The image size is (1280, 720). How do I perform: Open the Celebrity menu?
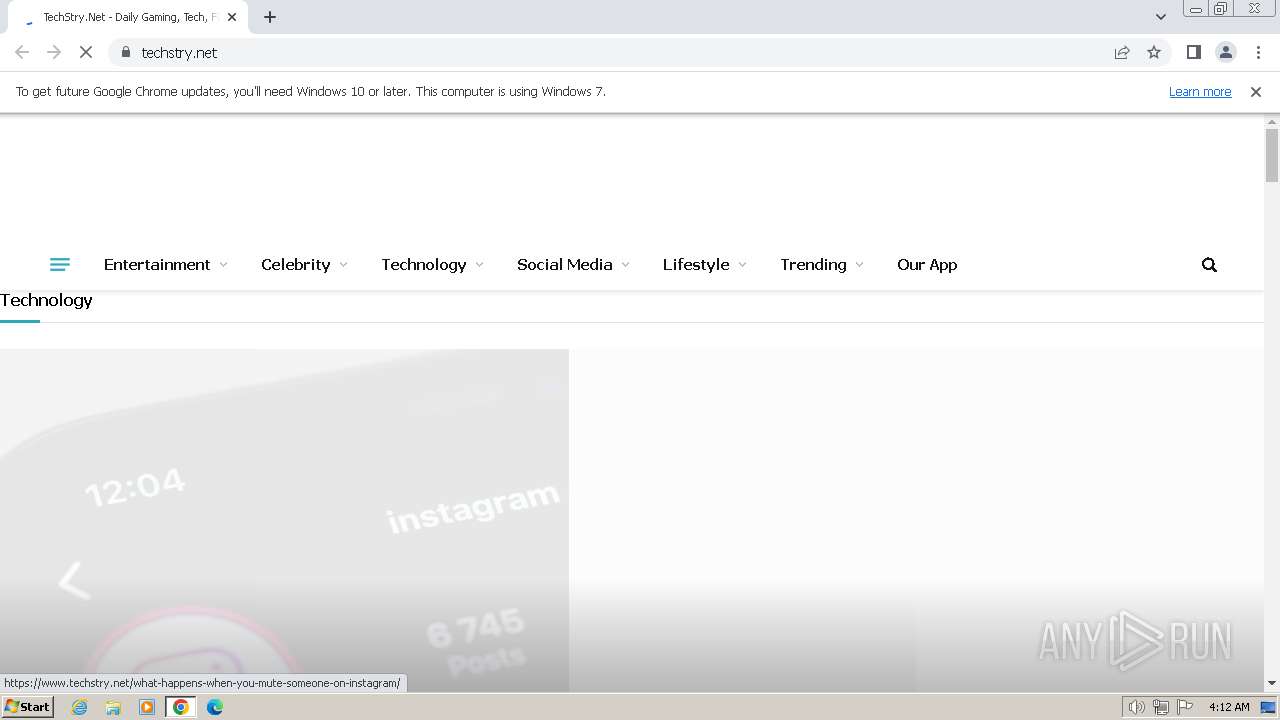point(295,265)
